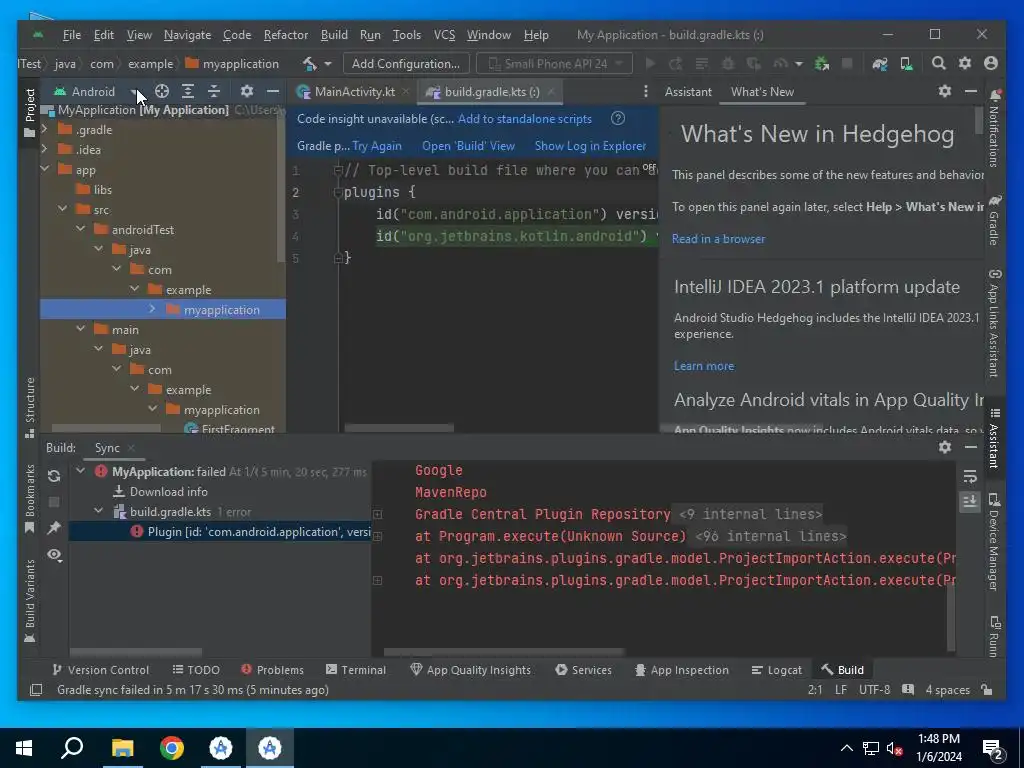1024x768 pixels.
Task: Click the Pin Tab icon in Build panel
Action: click(x=54, y=528)
